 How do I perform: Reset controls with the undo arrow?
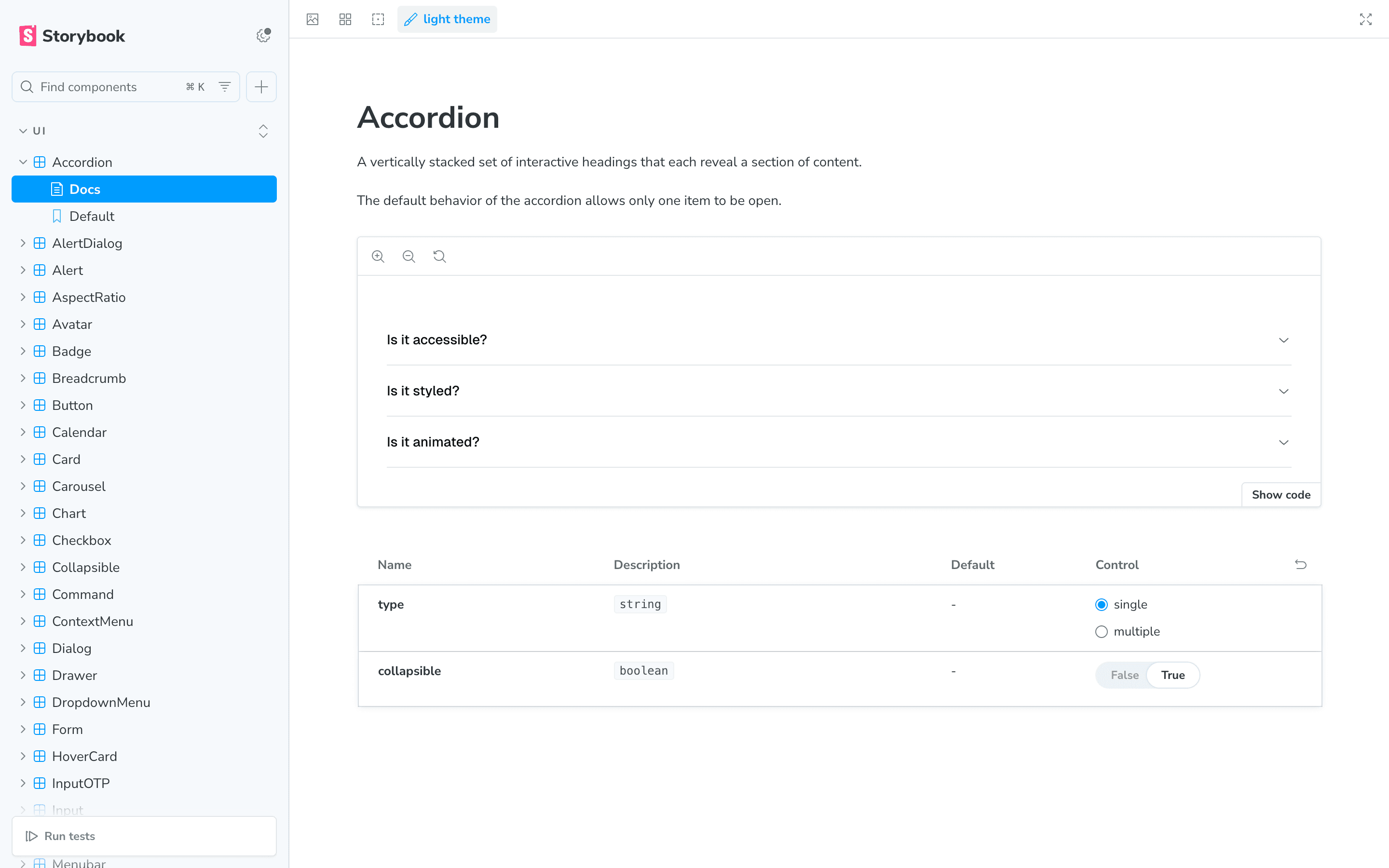pyautogui.click(x=1301, y=564)
